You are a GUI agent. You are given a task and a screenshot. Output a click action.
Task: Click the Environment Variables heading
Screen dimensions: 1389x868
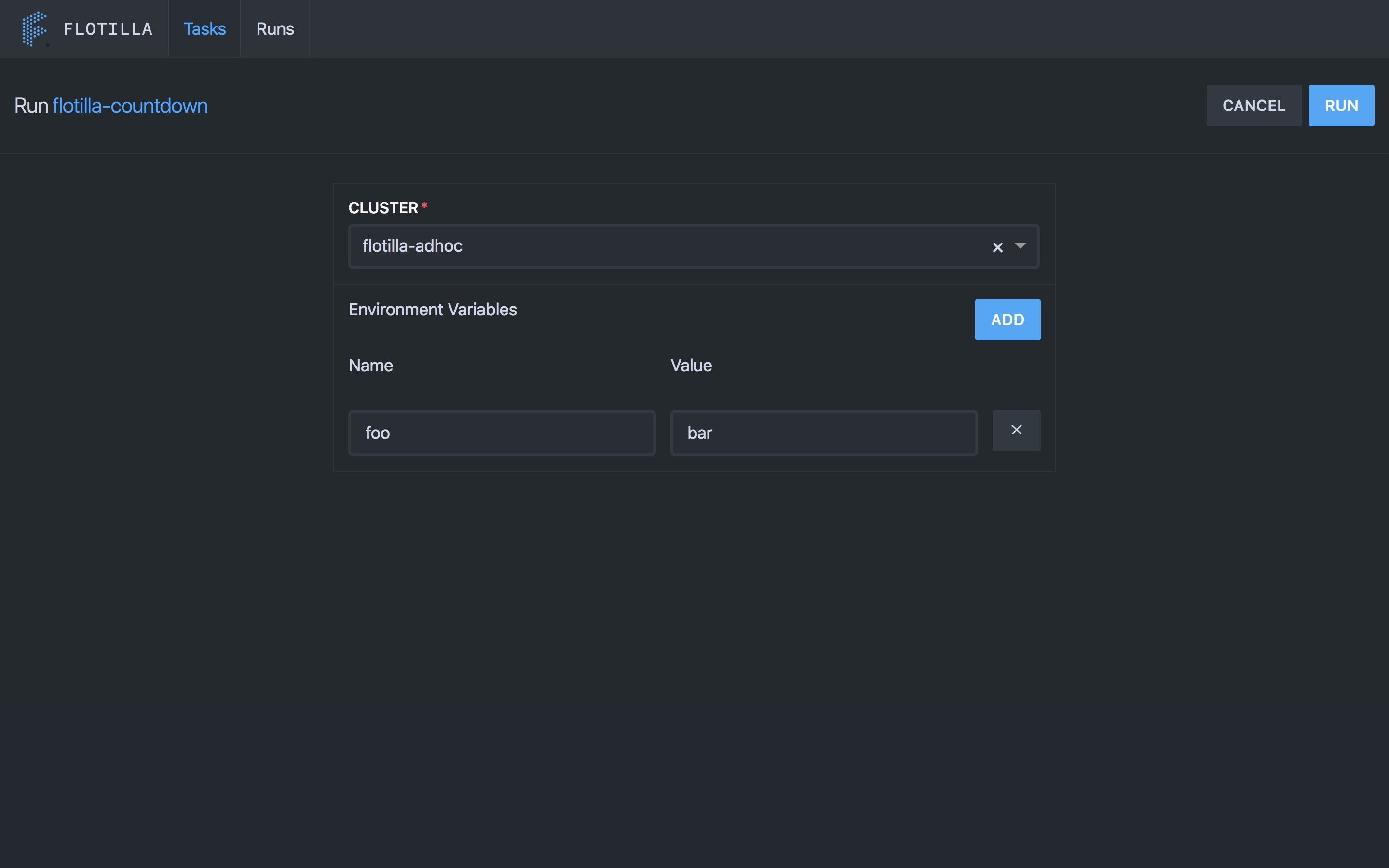pyautogui.click(x=433, y=310)
